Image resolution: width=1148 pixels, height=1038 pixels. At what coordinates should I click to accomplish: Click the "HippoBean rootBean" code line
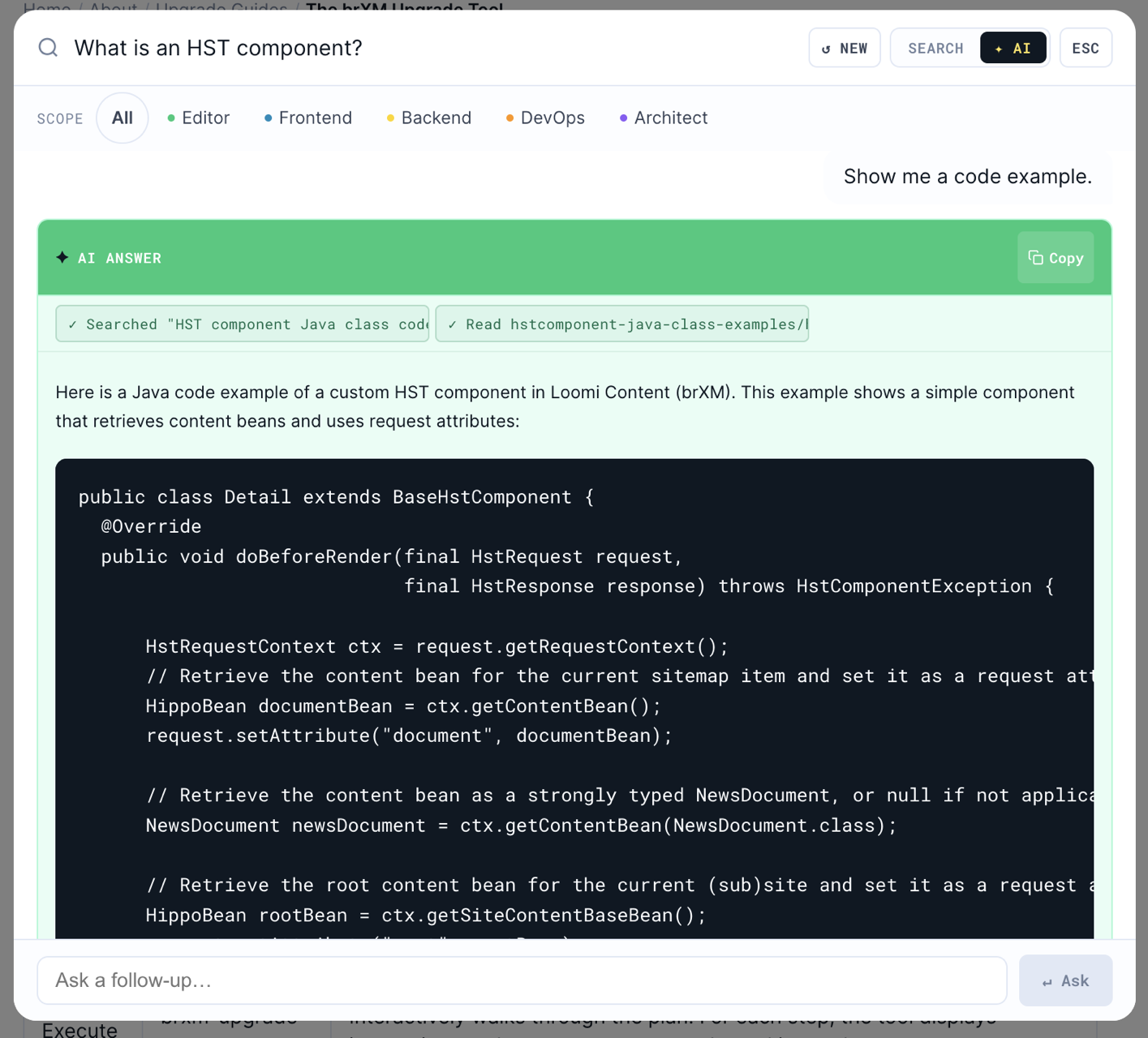pos(426,916)
